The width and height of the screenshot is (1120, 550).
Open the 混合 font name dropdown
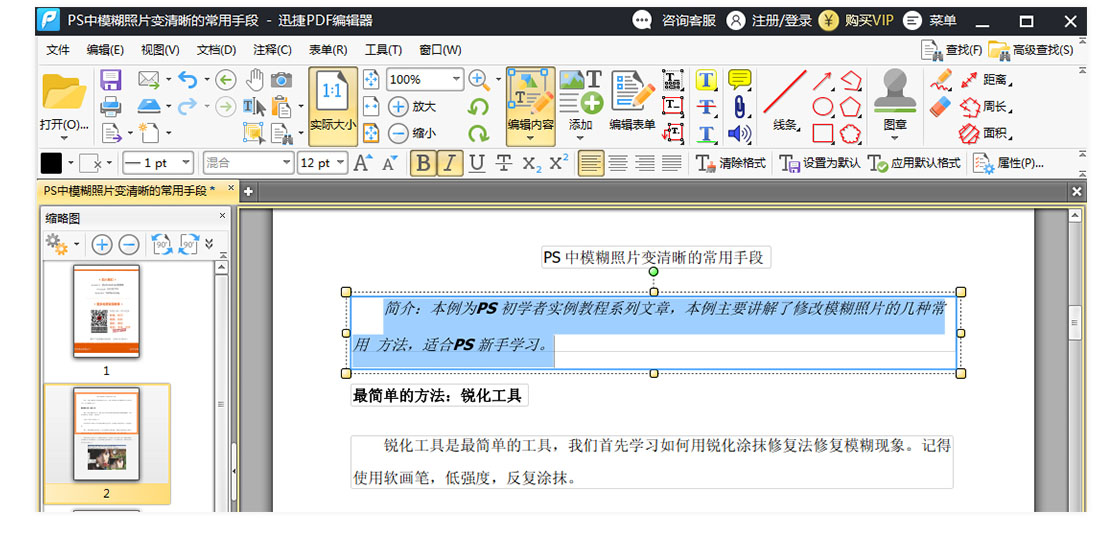286,163
